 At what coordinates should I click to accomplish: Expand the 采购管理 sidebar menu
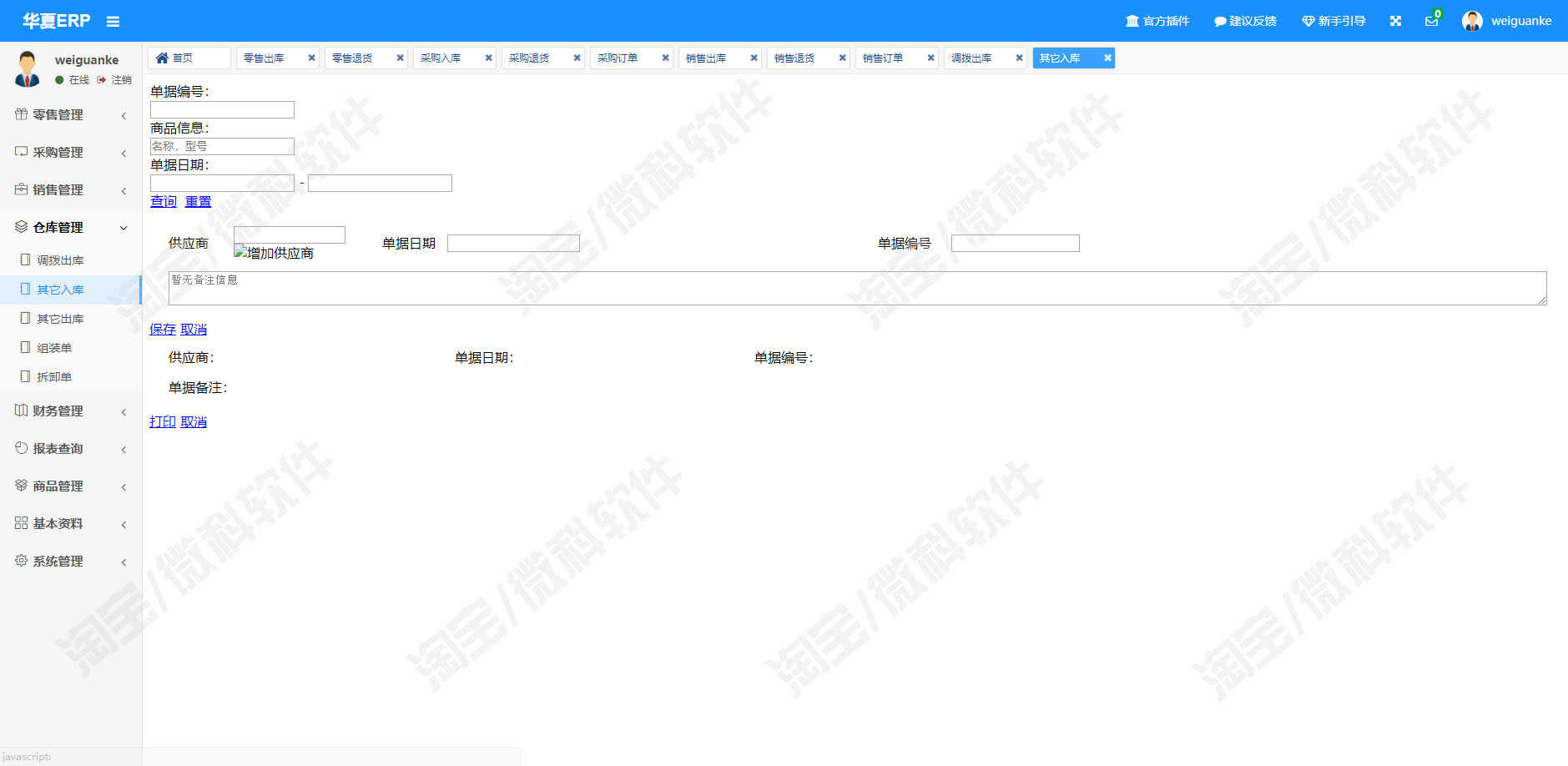(71, 152)
